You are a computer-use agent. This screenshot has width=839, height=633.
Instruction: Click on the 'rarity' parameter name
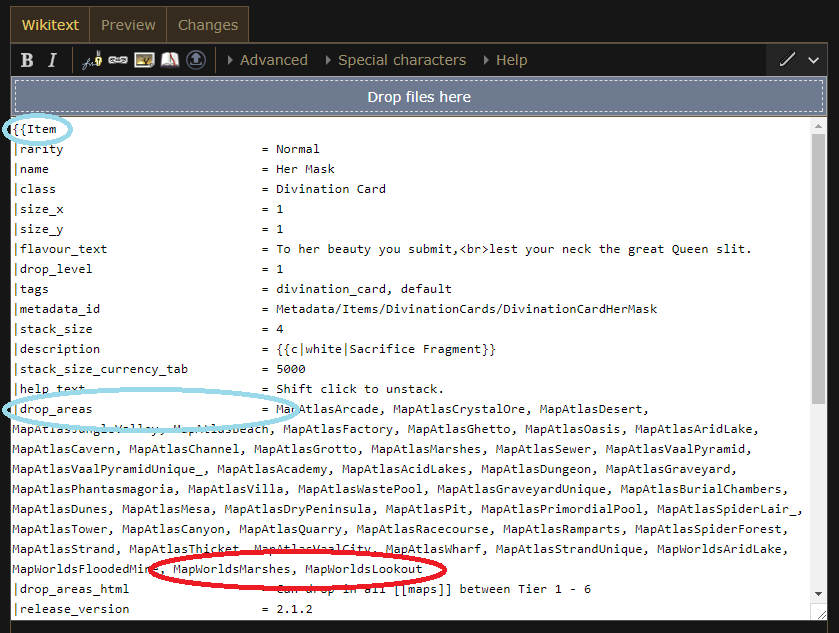(41, 149)
